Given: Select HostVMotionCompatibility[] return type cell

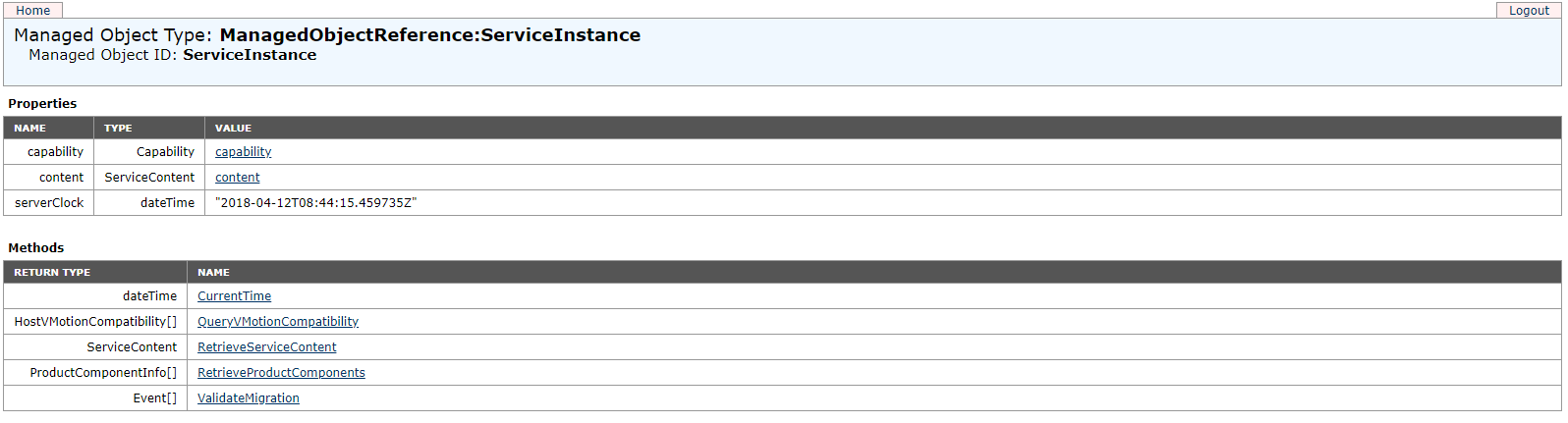Looking at the screenshot, I should (95, 322).
